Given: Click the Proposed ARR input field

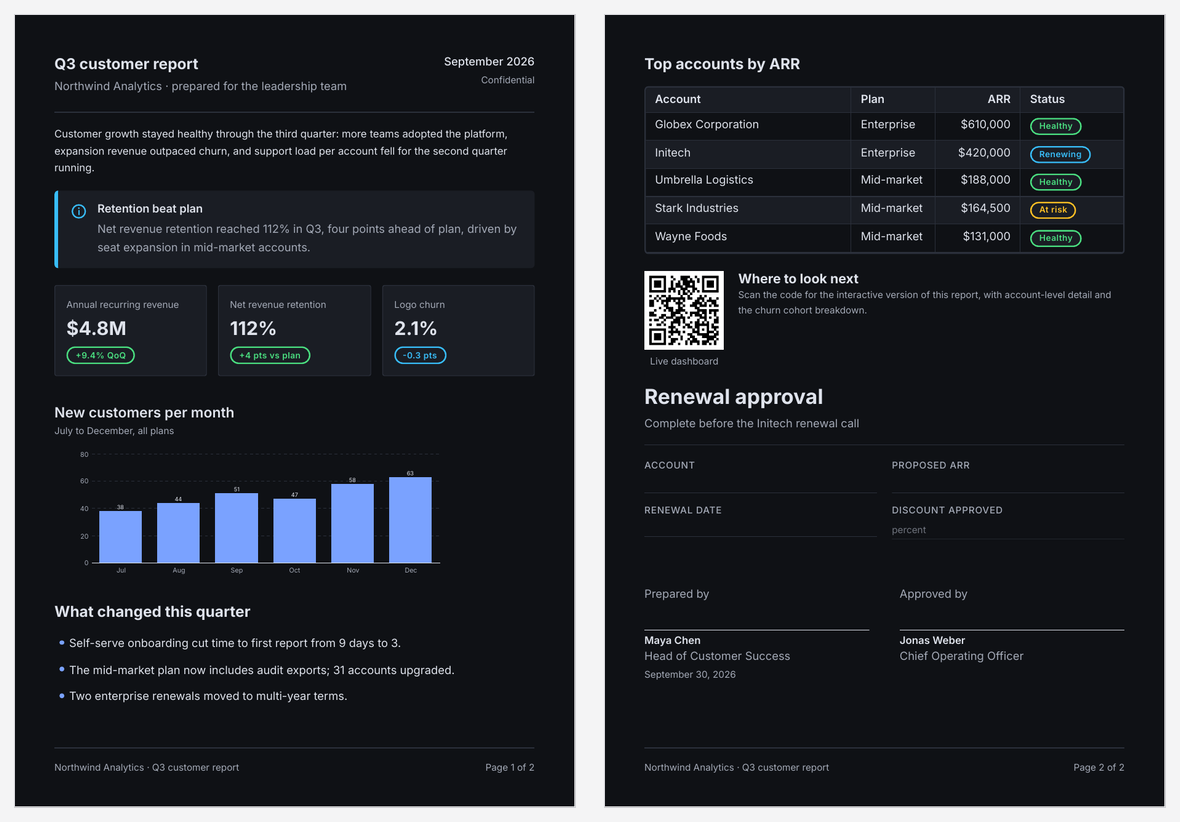Looking at the screenshot, I should click(1008, 483).
